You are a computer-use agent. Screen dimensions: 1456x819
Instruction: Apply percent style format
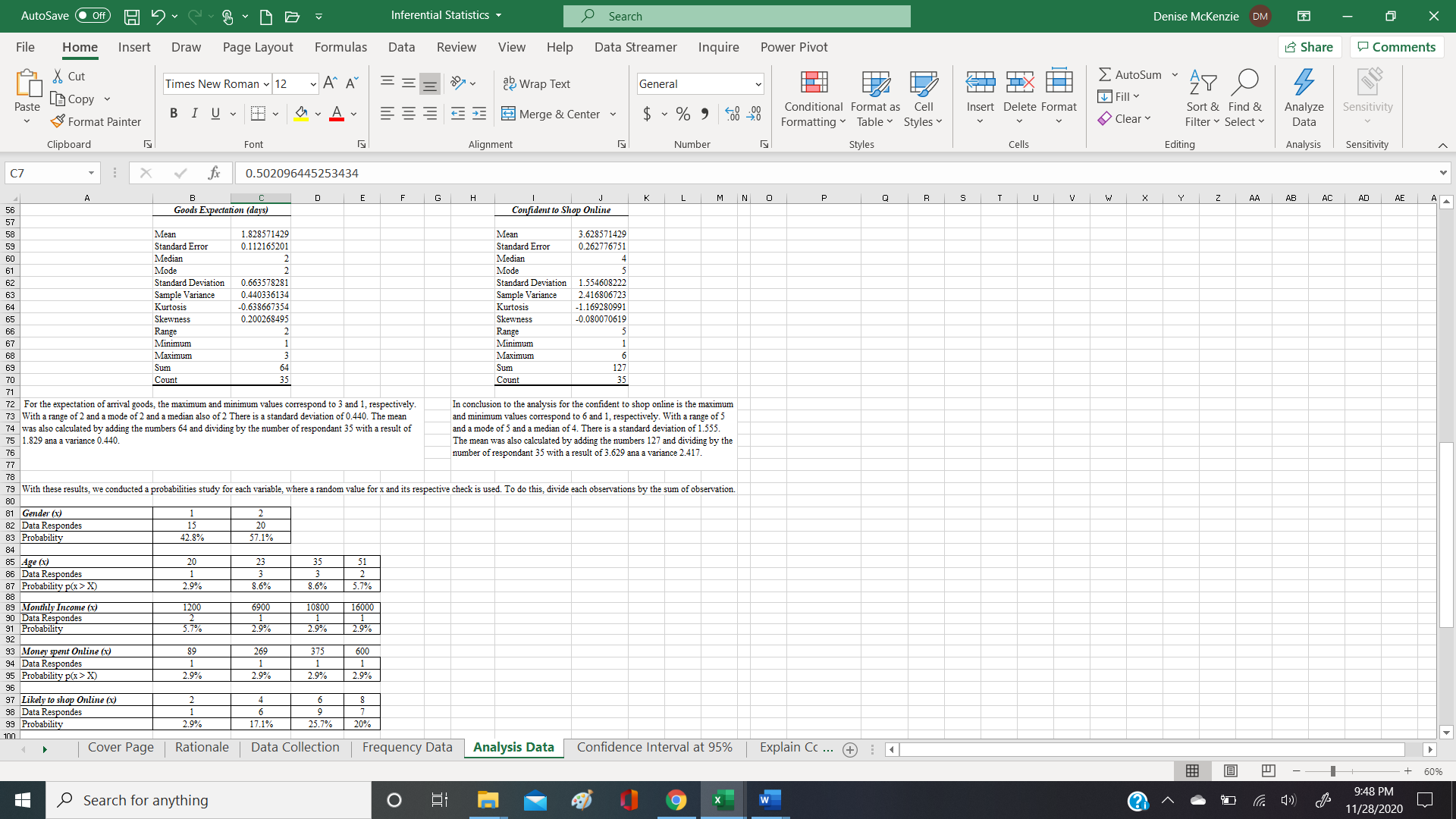coord(683,114)
